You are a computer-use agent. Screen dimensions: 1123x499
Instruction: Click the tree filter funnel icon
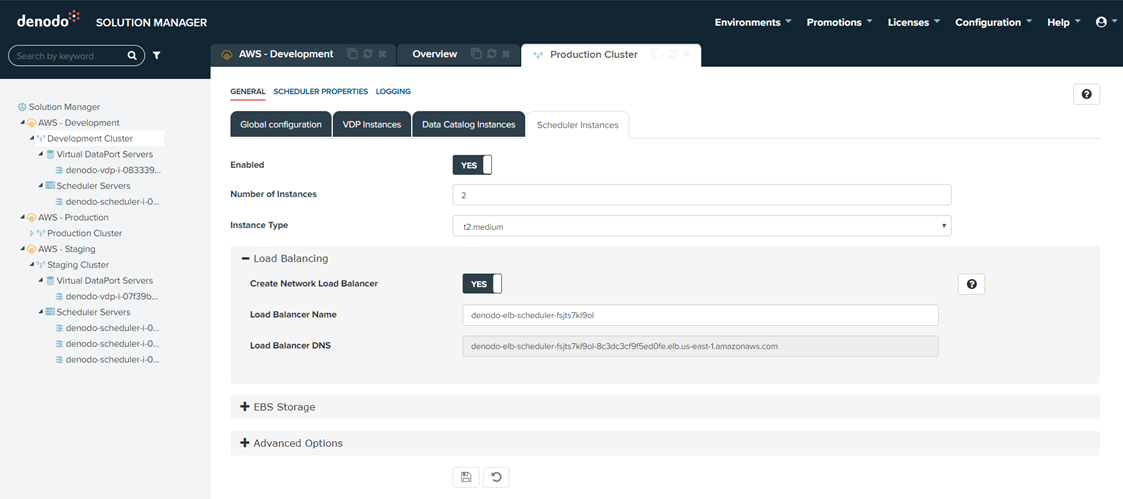157,56
